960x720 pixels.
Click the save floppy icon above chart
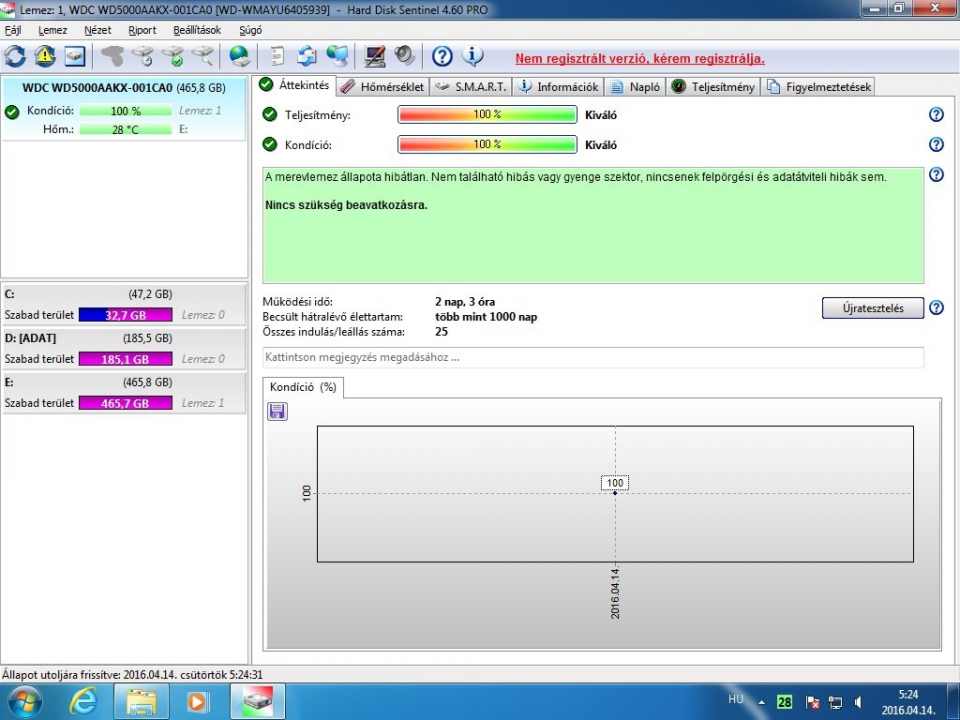277,411
